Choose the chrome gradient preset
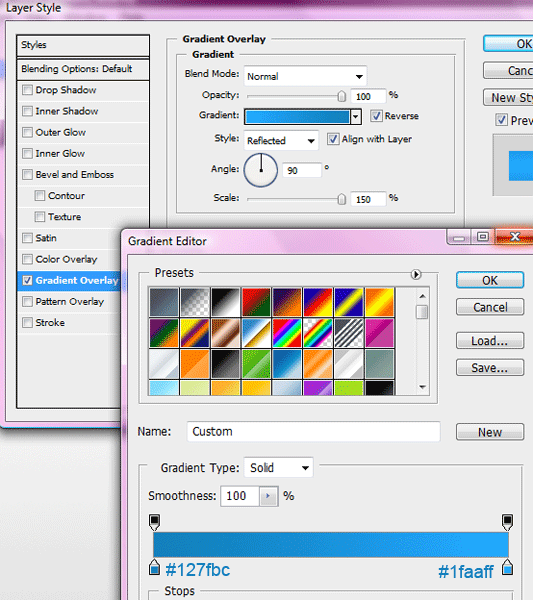The height and width of the screenshot is (600, 533). click(256, 333)
